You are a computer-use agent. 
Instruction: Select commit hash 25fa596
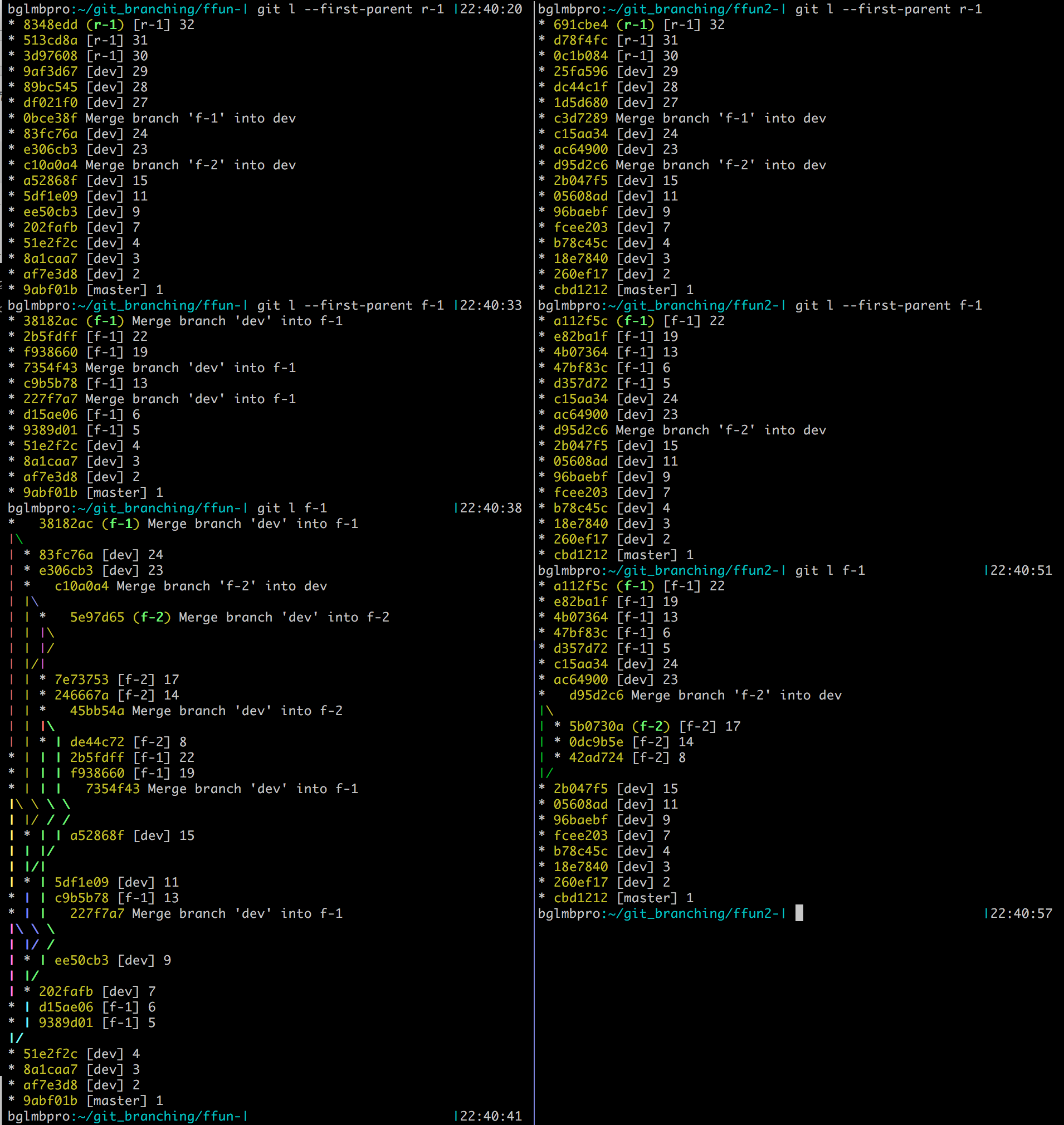(581, 71)
